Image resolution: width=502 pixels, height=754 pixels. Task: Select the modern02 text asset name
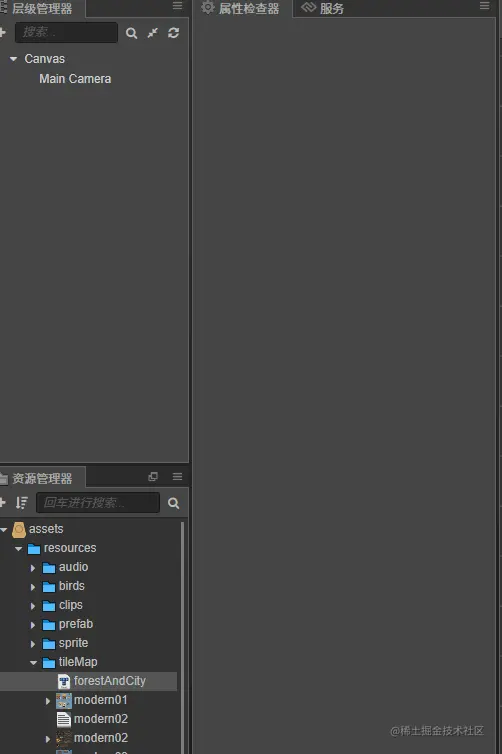click(x=101, y=719)
